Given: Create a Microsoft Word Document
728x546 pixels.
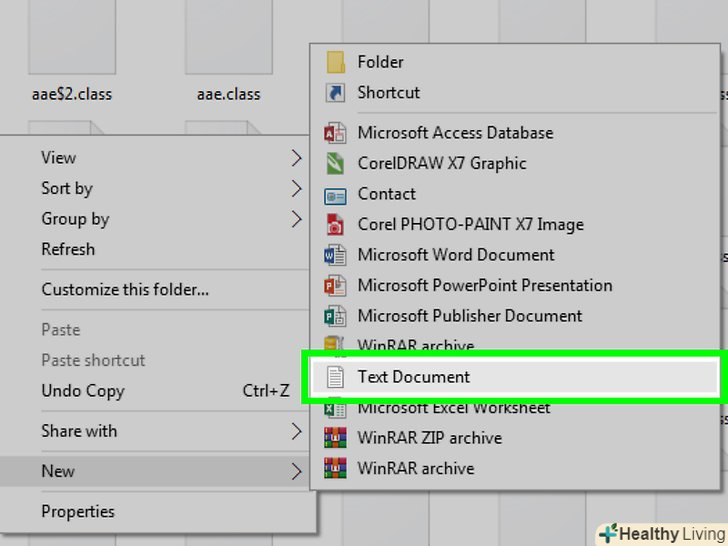Looking at the screenshot, I should [x=515, y=255].
